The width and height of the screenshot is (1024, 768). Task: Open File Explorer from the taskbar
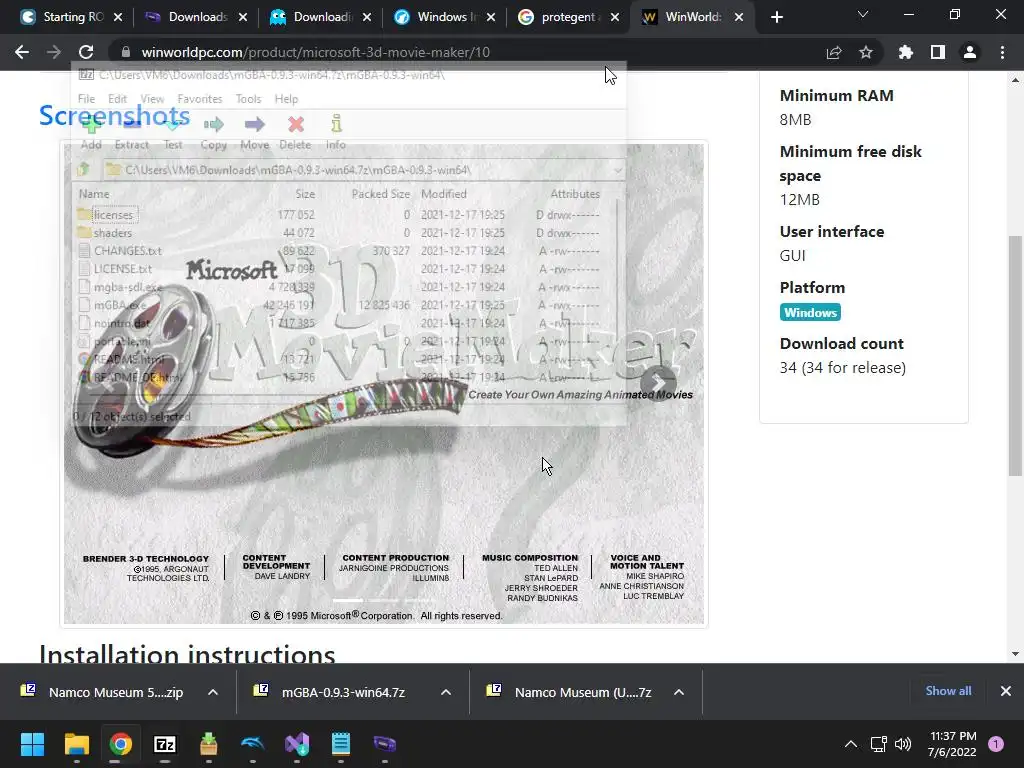[76, 744]
